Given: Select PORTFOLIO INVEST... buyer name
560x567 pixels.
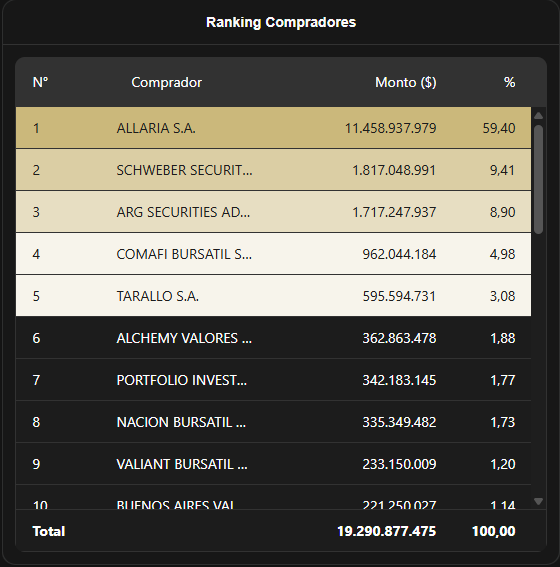Looking at the screenshot, I should tap(181, 380).
